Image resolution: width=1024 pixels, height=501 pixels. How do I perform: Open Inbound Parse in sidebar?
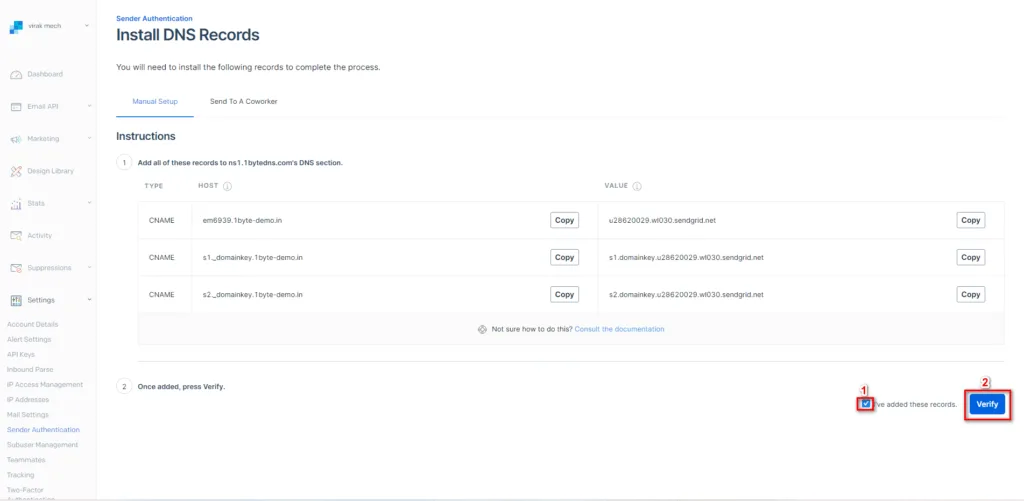pyautogui.click(x=30, y=370)
